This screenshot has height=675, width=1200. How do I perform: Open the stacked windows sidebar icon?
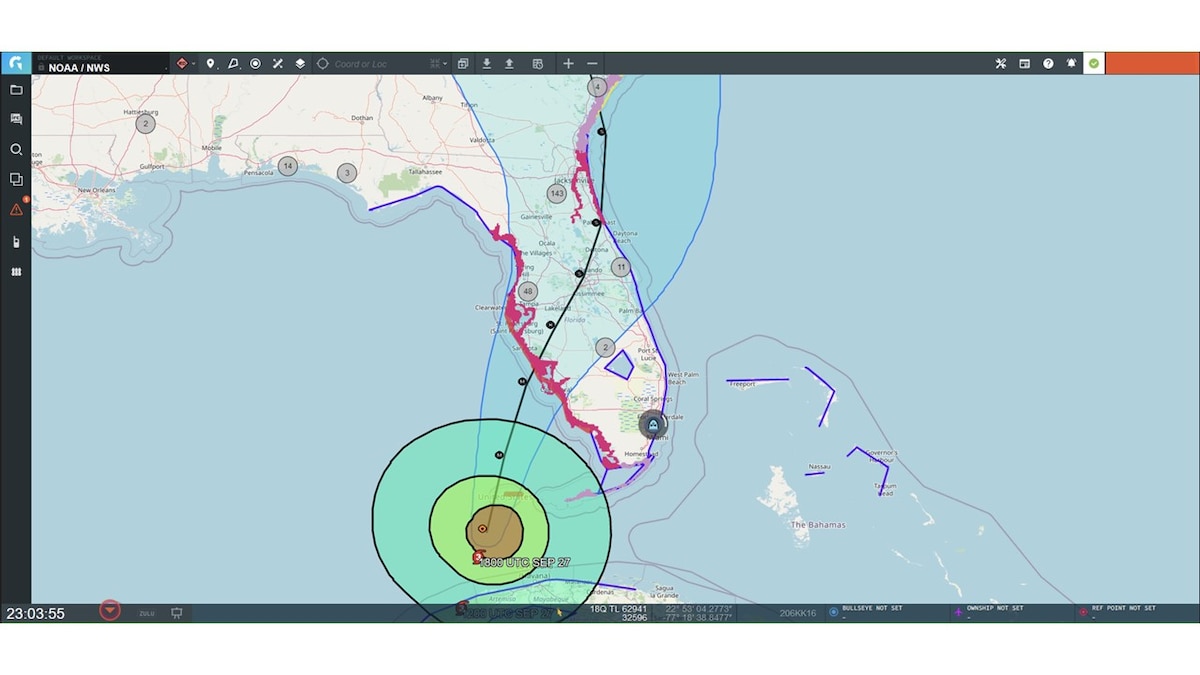16,179
